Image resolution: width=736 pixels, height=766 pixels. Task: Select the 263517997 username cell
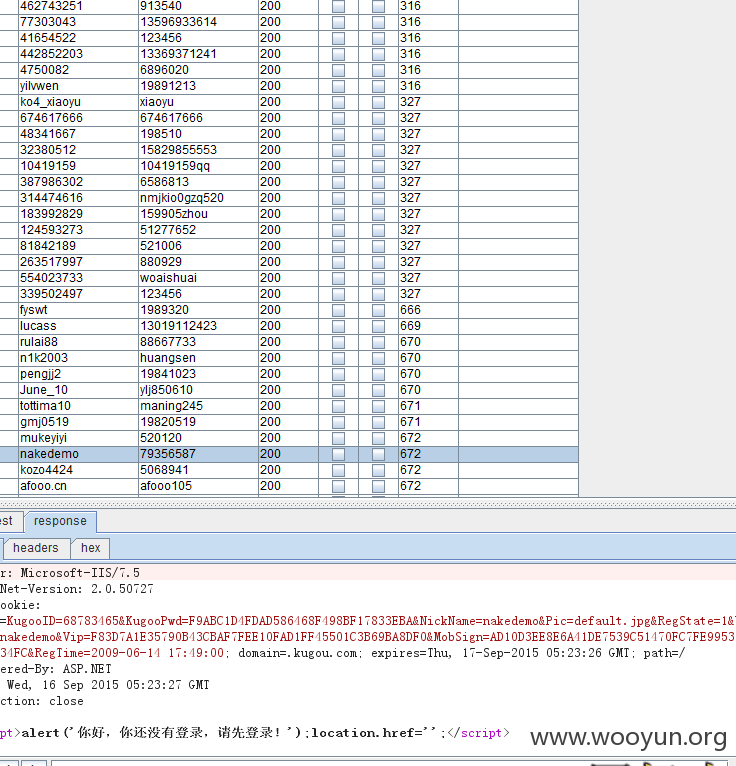(78, 262)
